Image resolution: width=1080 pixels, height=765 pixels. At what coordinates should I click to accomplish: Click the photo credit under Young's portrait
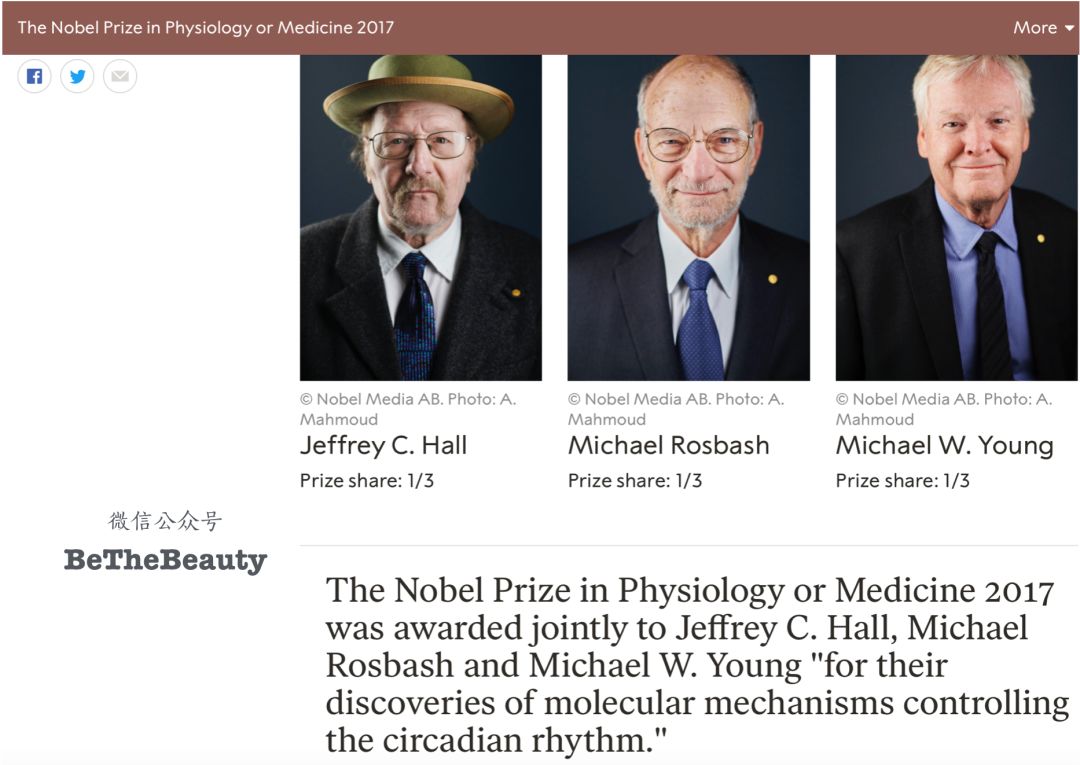pos(943,408)
